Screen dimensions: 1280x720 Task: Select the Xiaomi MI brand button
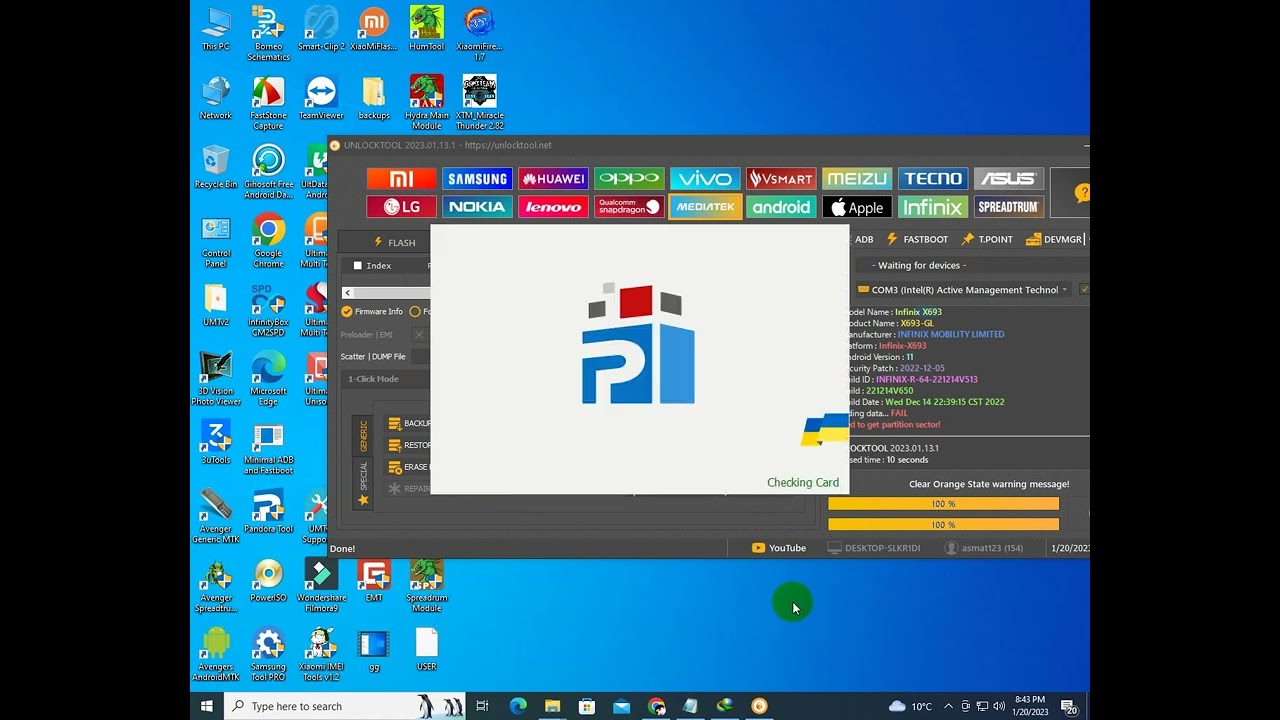point(401,179)
